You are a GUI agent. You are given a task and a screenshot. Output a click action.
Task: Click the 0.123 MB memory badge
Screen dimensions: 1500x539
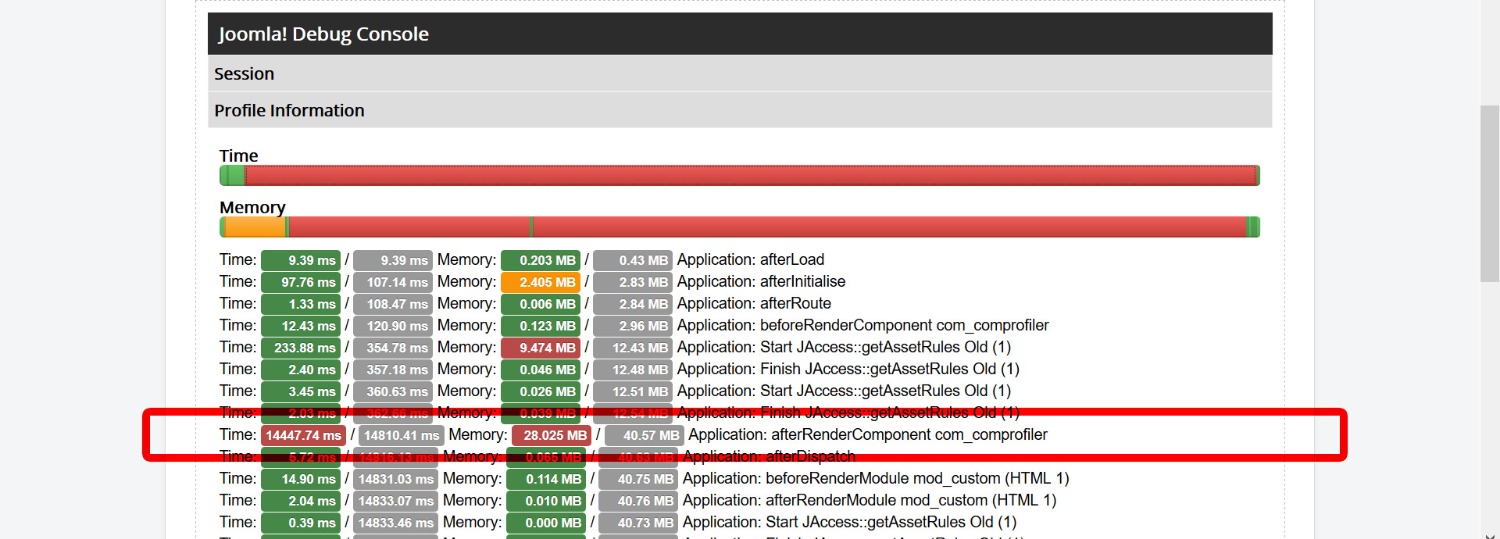click(x=541, y=326)
